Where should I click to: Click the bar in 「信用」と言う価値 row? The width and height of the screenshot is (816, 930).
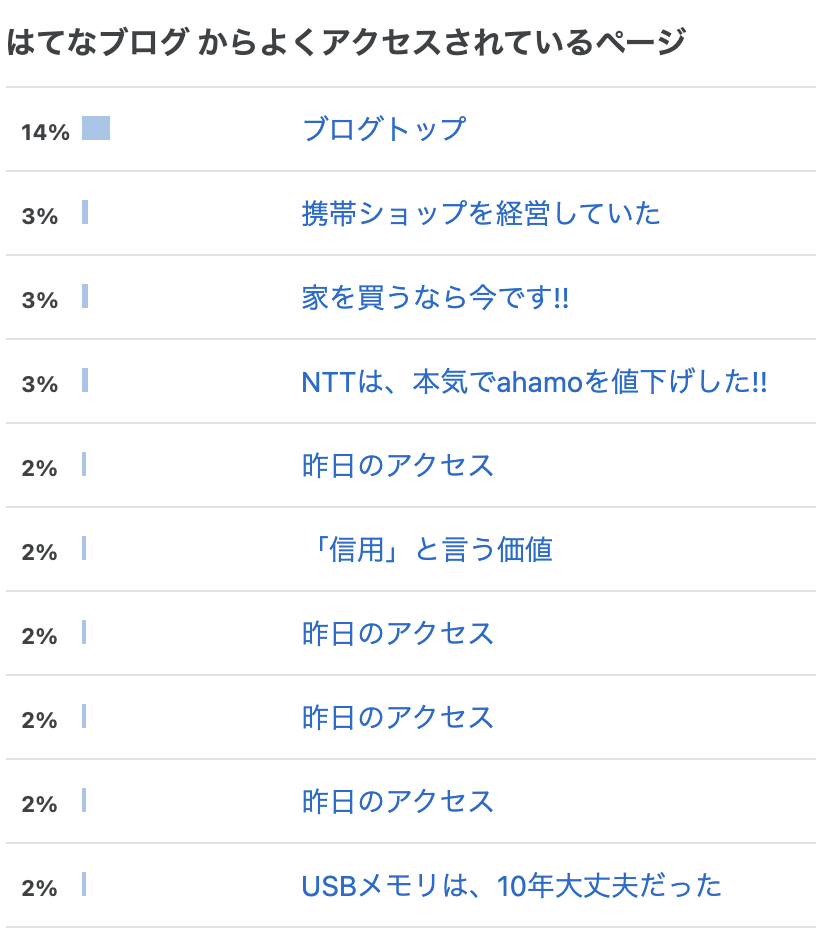pyautogui.click(x=84, y=548)
